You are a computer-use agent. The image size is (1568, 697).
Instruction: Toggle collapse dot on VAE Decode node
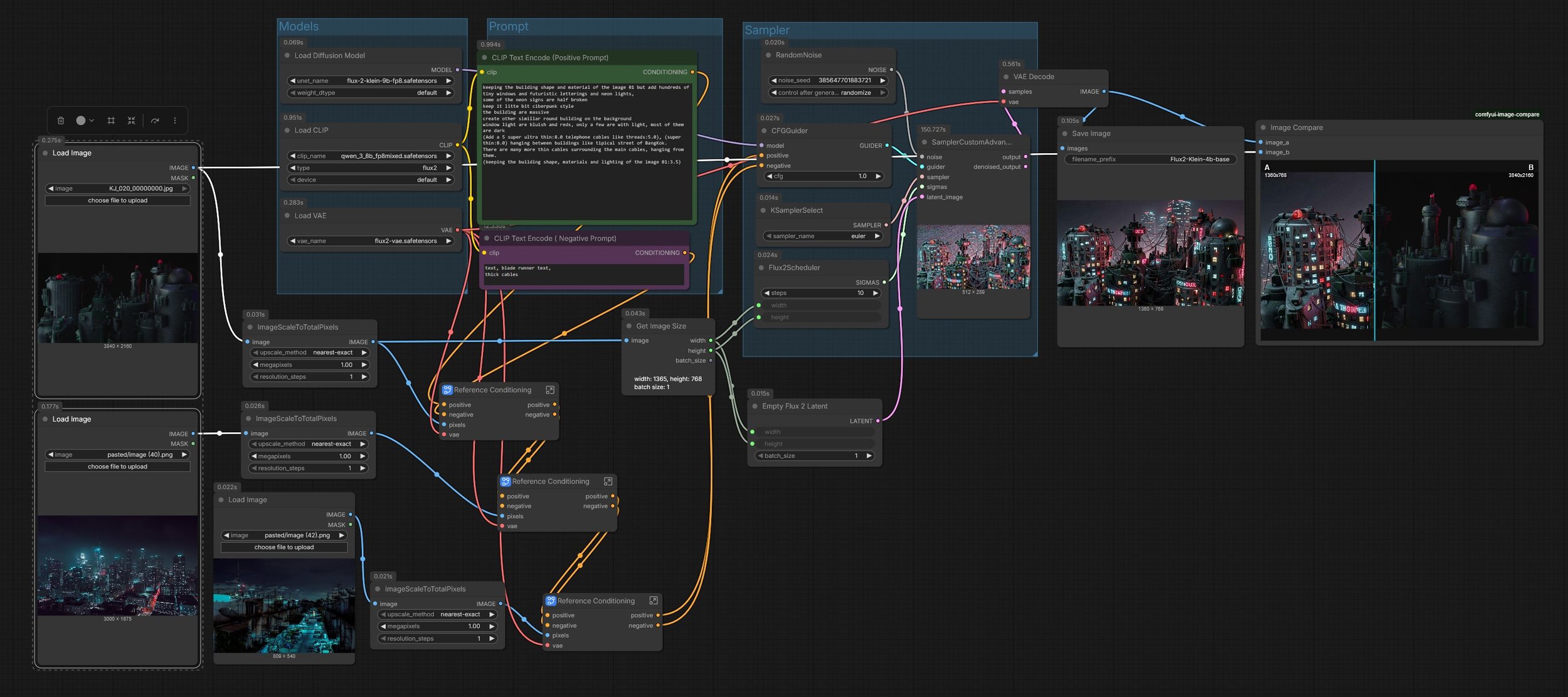1006,77
